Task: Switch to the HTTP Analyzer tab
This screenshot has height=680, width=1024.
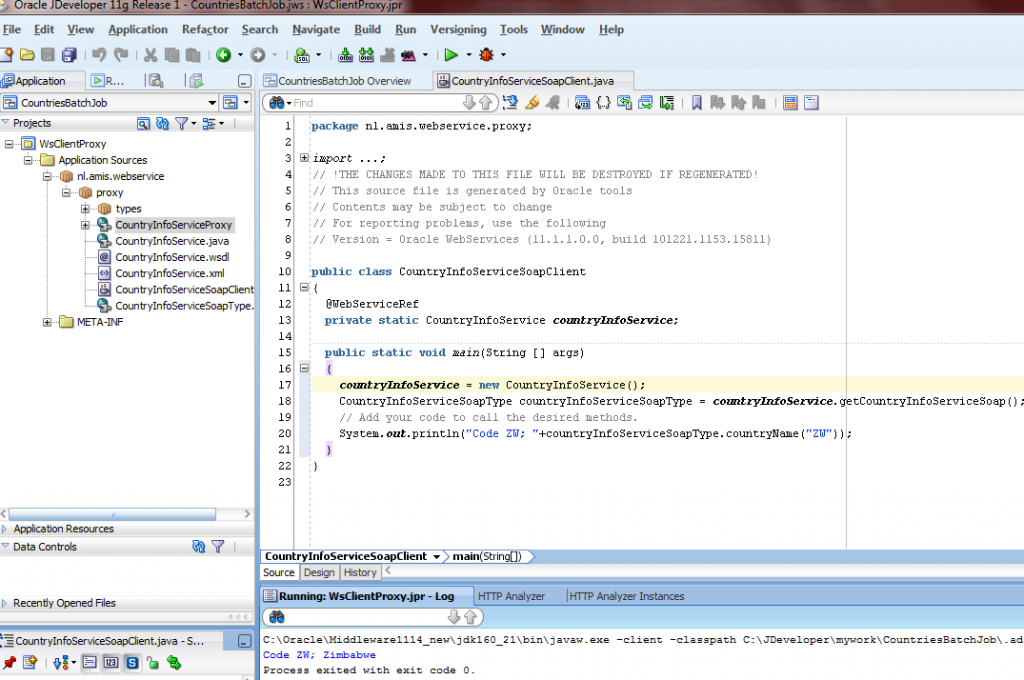Action: click(511, 596)
